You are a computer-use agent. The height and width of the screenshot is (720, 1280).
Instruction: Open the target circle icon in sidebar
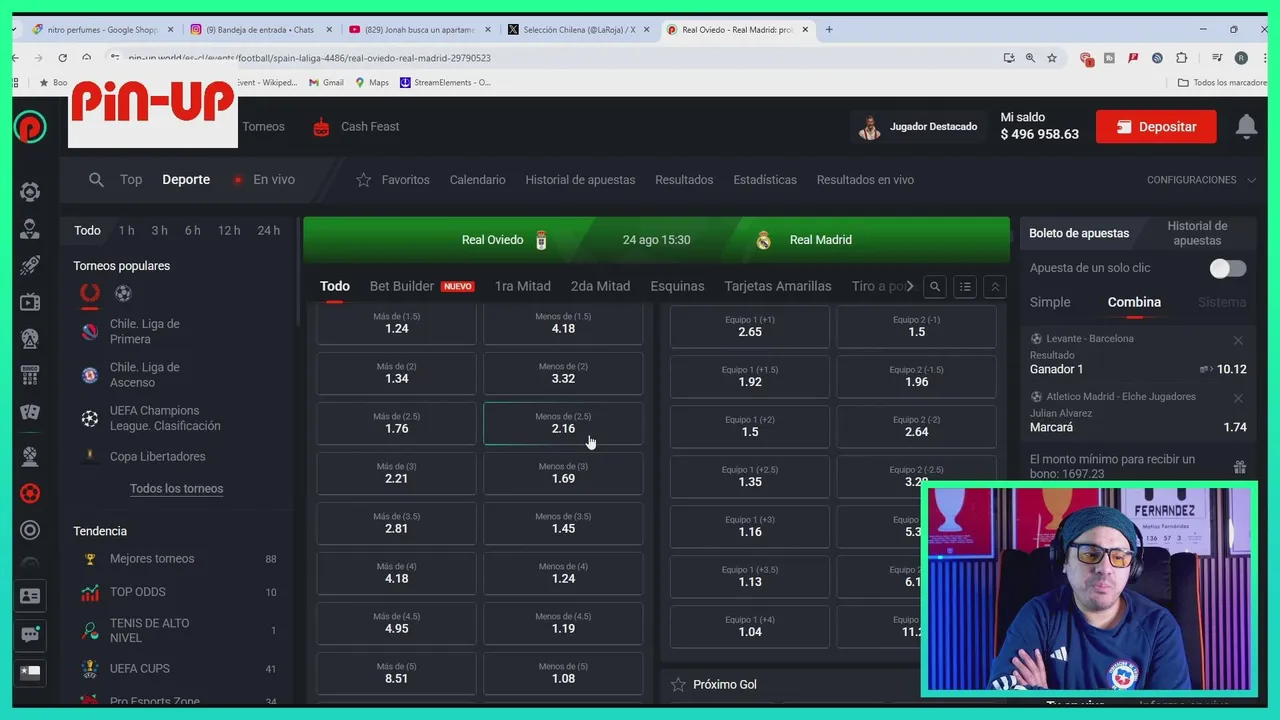click(30, 530)
